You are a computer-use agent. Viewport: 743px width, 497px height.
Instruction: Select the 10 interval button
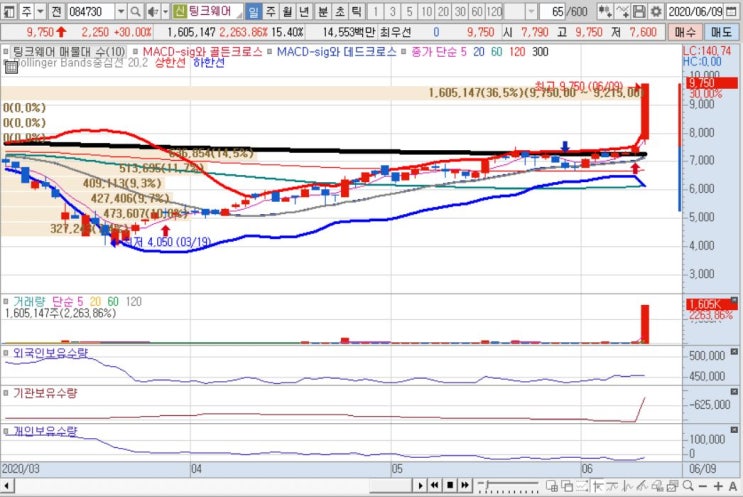[426, 11]
